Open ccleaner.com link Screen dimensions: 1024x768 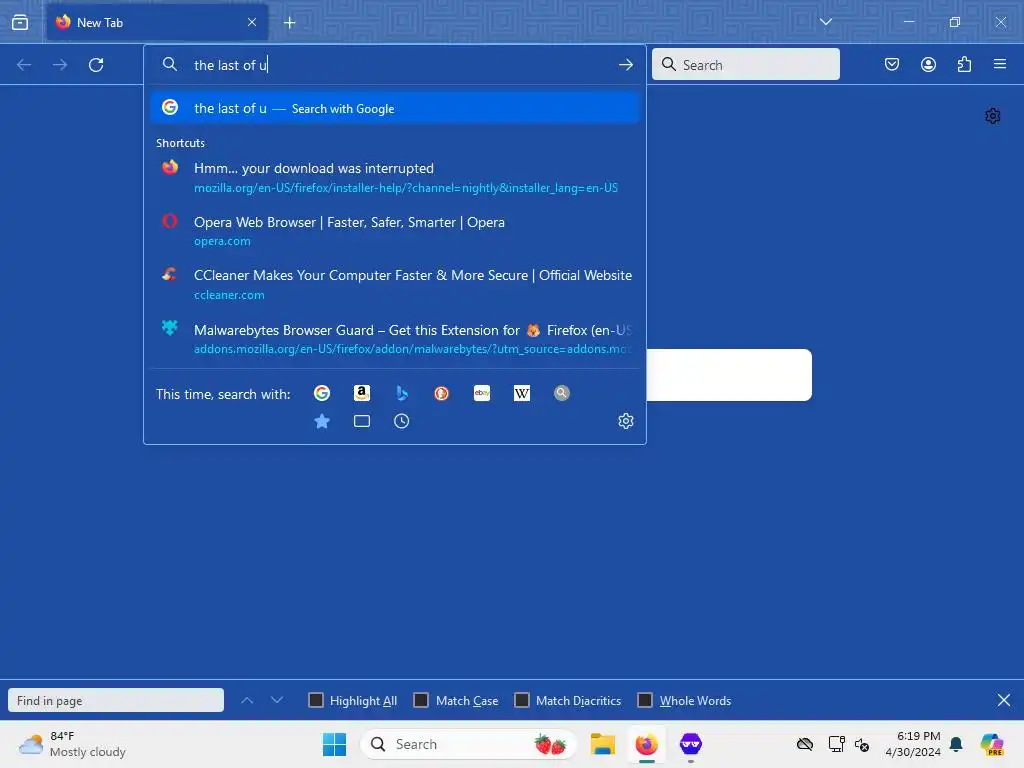click(229, 295)
